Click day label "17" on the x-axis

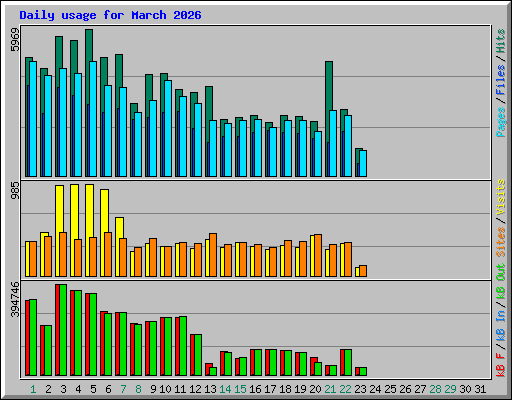click(x=270, y=389)
